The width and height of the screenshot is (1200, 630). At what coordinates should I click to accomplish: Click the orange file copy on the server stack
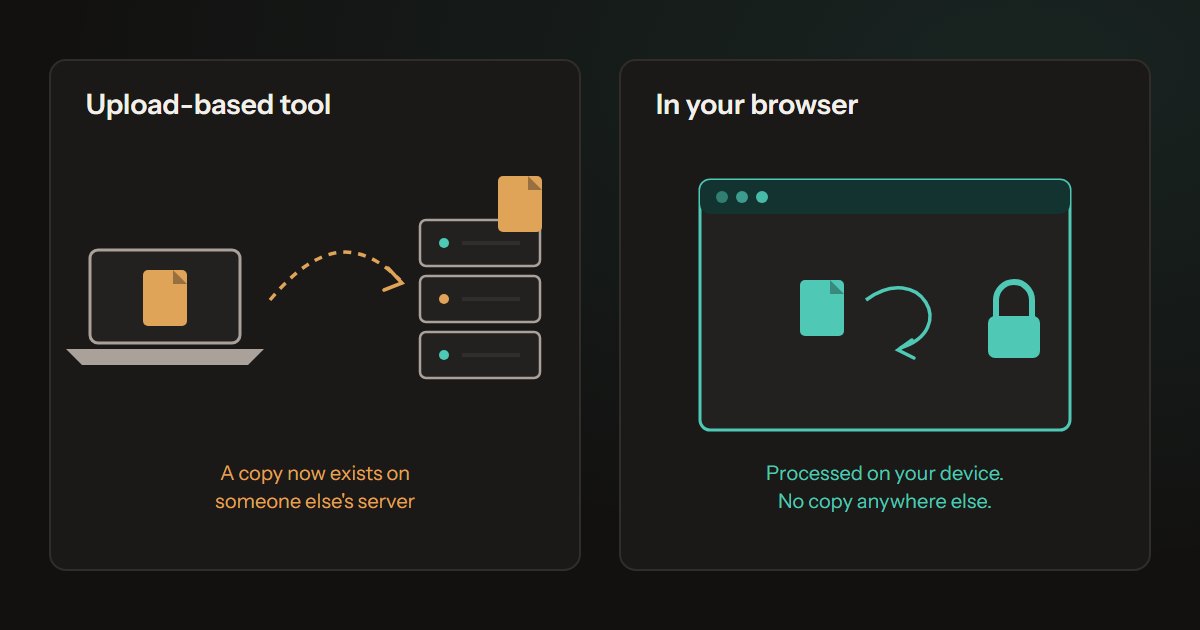pos(520,204)
